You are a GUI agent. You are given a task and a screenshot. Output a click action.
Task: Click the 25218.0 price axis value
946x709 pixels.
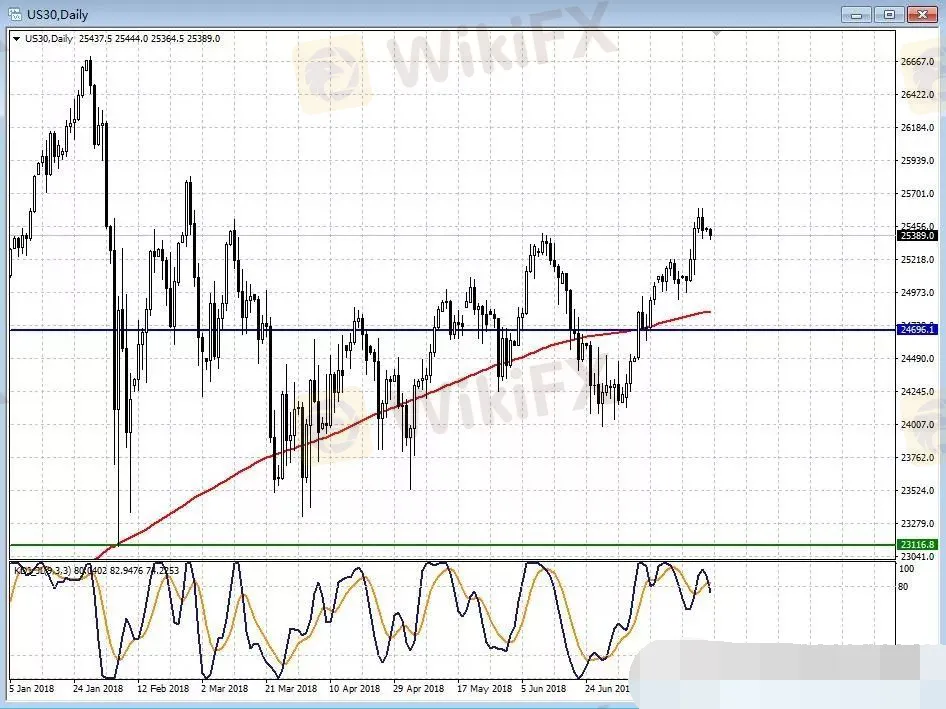[x=917, y=259]
